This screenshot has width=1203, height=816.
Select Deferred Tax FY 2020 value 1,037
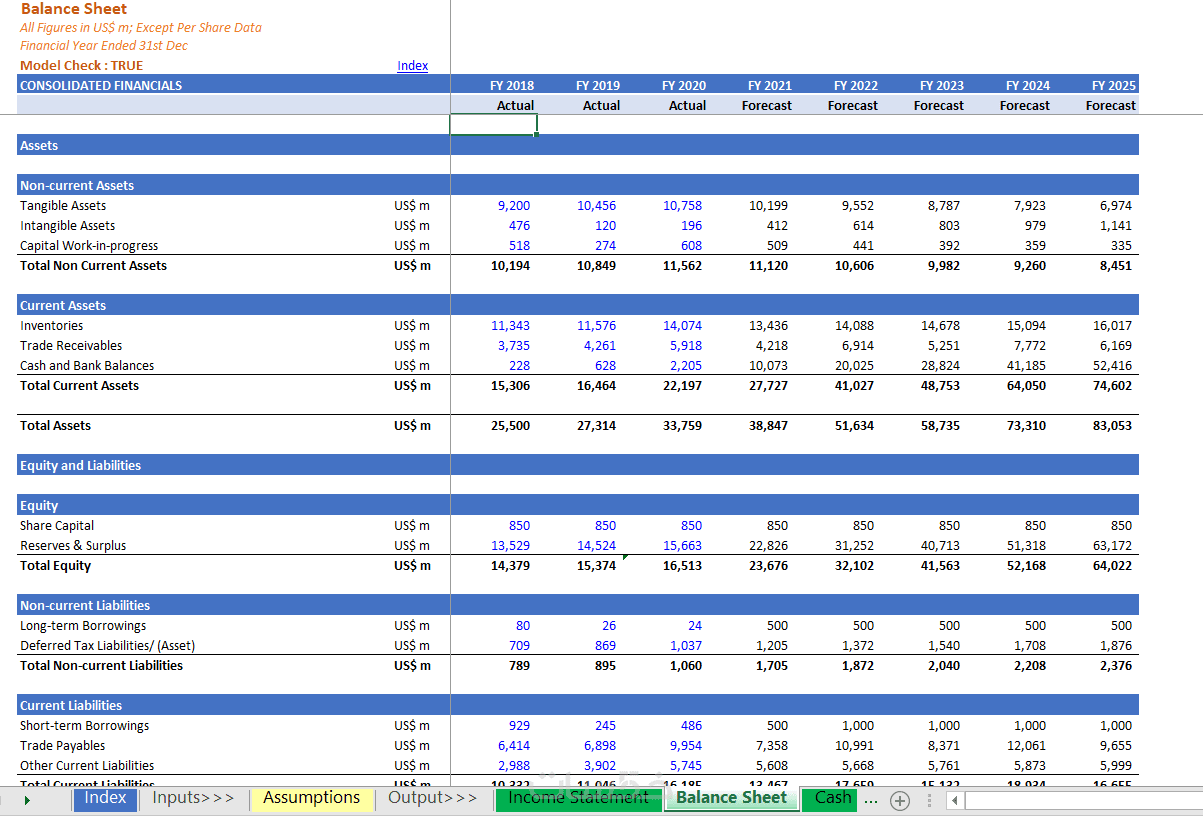coord(686,646)
